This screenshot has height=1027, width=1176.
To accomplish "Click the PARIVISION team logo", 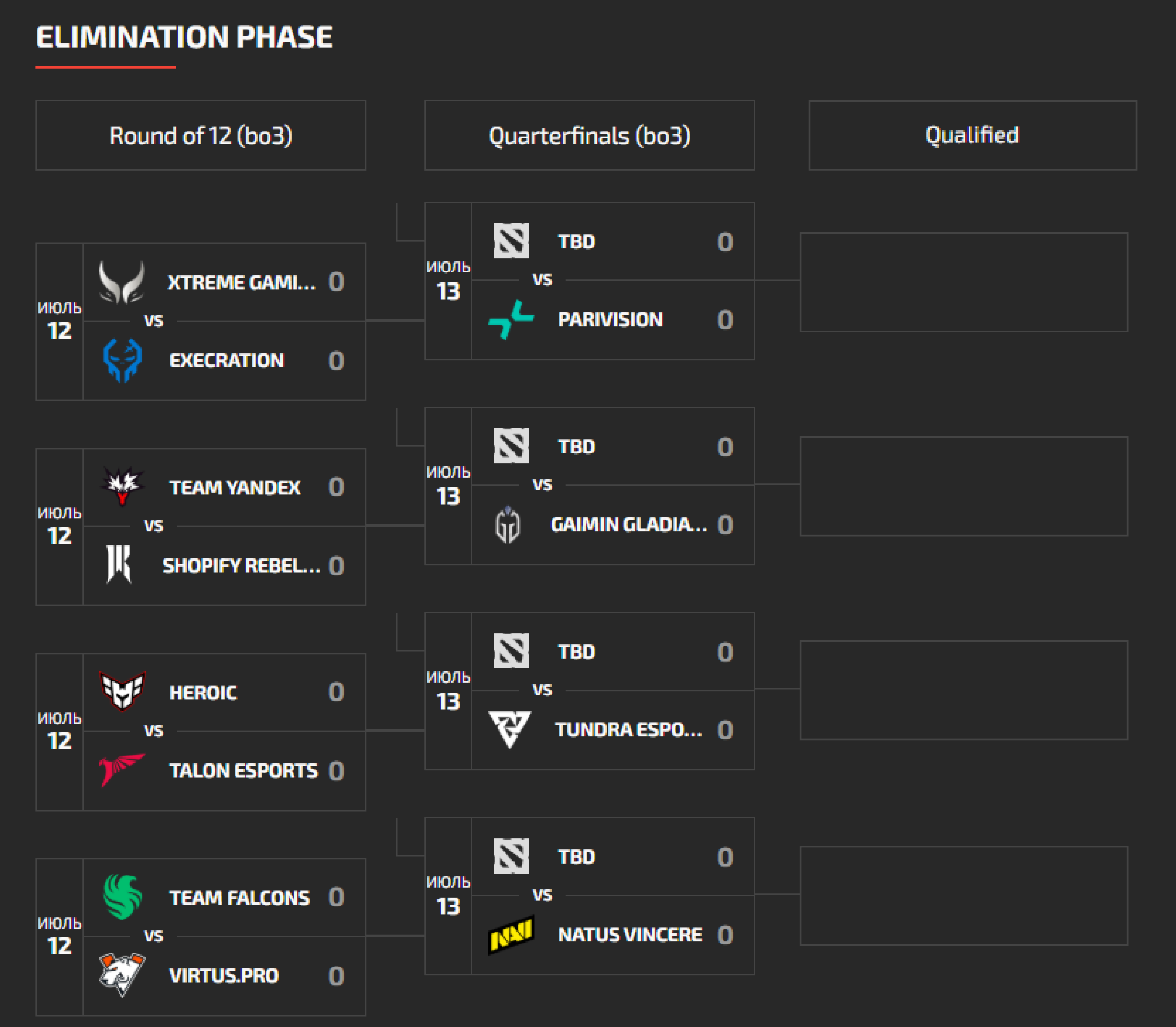I will (510, 320).
